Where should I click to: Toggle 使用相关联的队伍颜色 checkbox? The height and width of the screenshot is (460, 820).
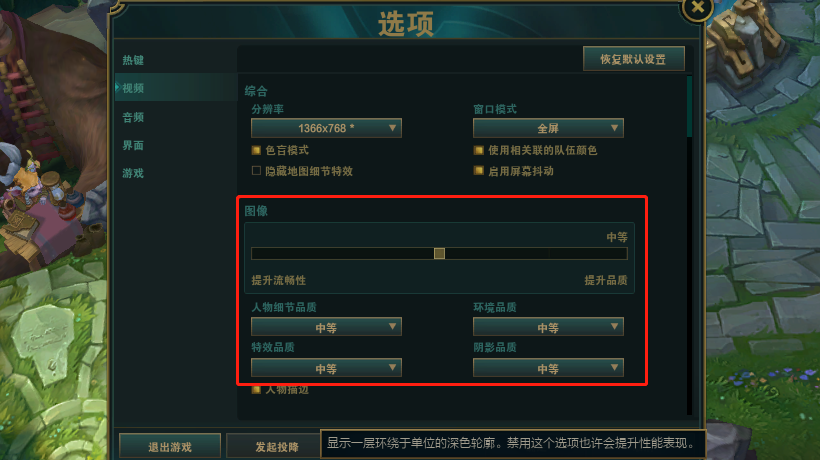(478, 151)
